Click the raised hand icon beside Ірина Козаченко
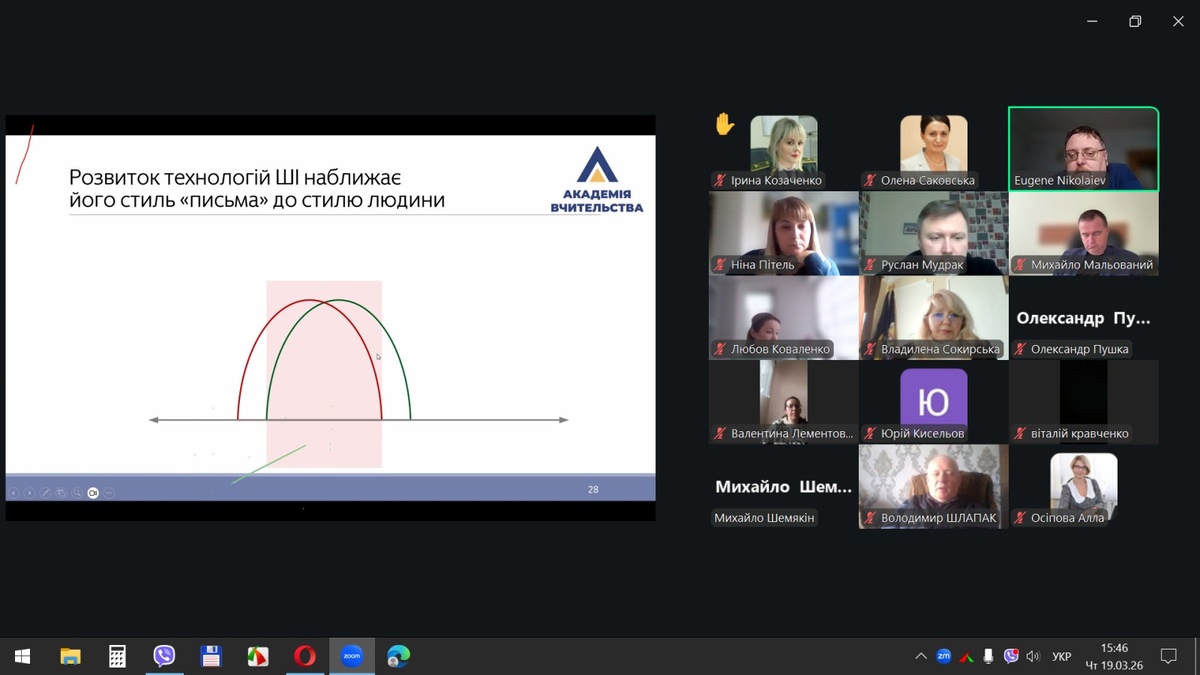 [x=724, y=124]
